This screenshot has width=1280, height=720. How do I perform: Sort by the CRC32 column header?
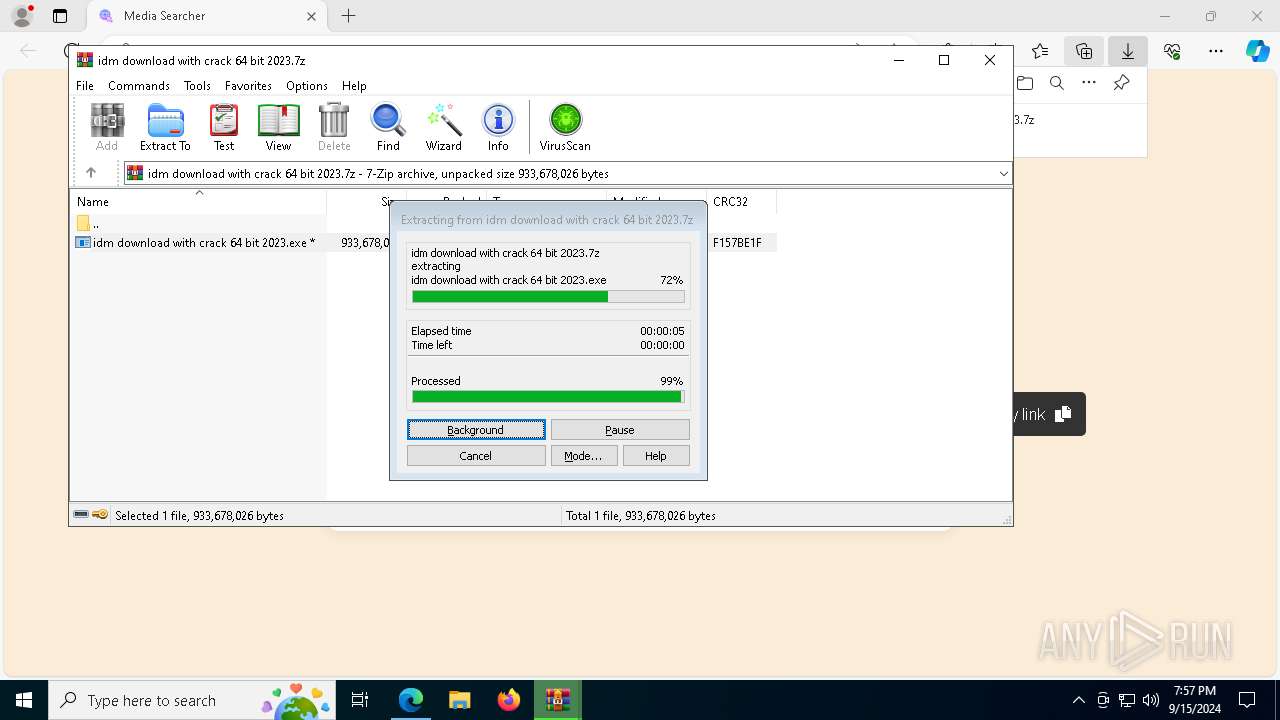(x=741, y=201)
